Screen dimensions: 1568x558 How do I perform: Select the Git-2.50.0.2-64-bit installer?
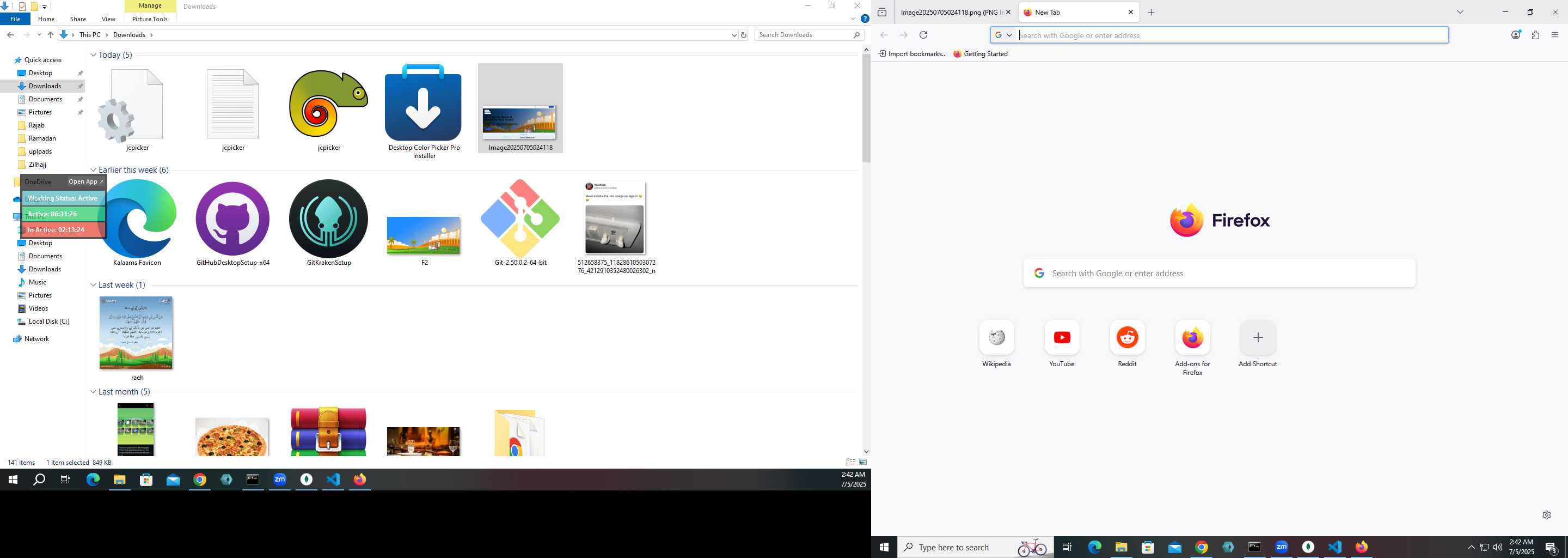click(520, 219)
